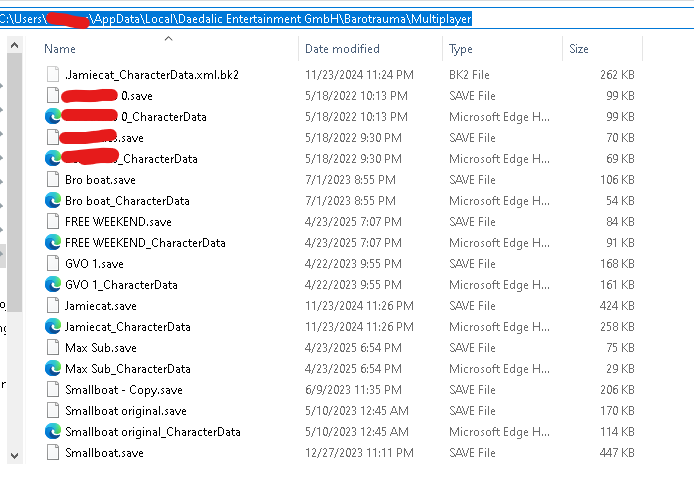Click the Edge icon for GVO 1_CharacterData

point(53,285)
